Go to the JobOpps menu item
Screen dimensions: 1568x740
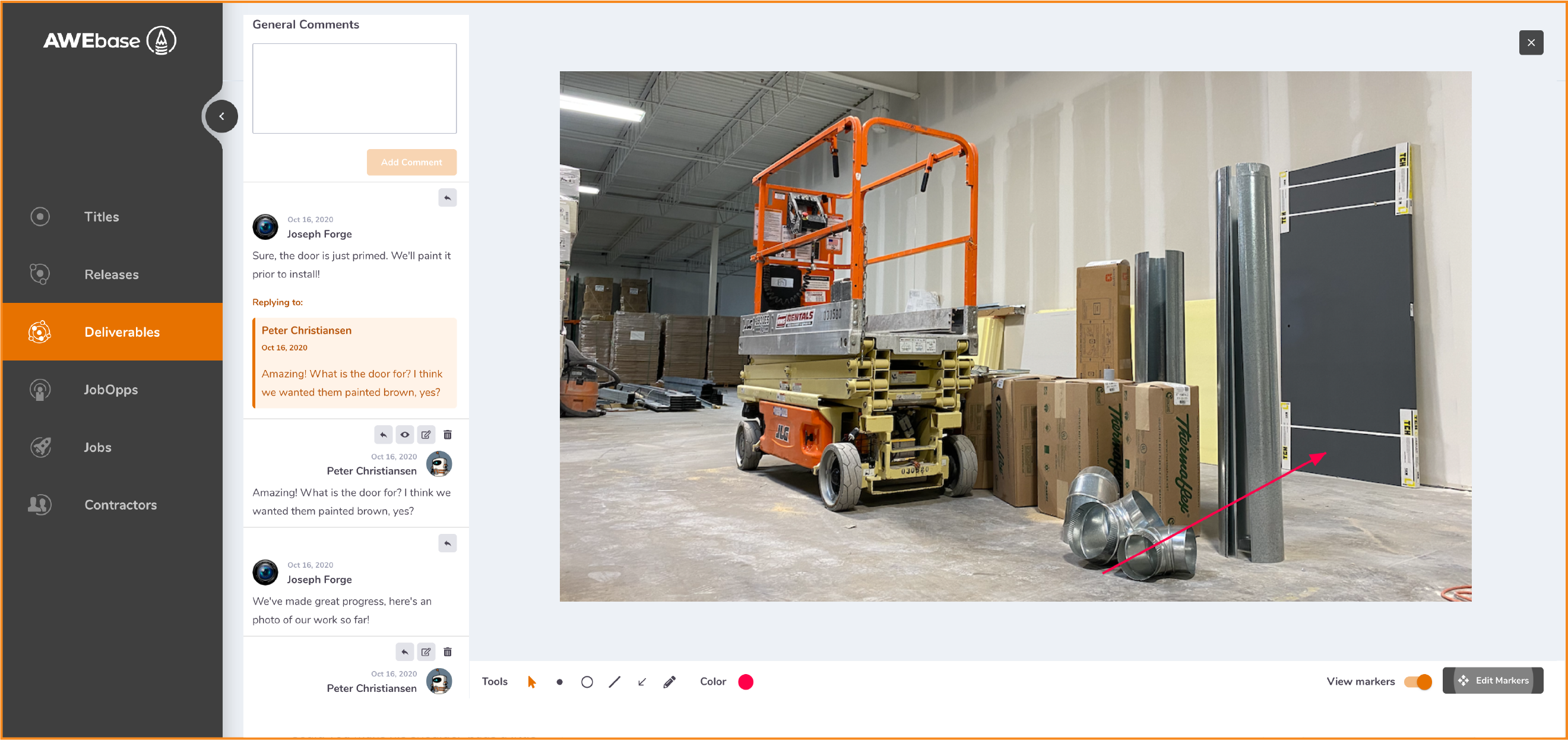(111, 389)
